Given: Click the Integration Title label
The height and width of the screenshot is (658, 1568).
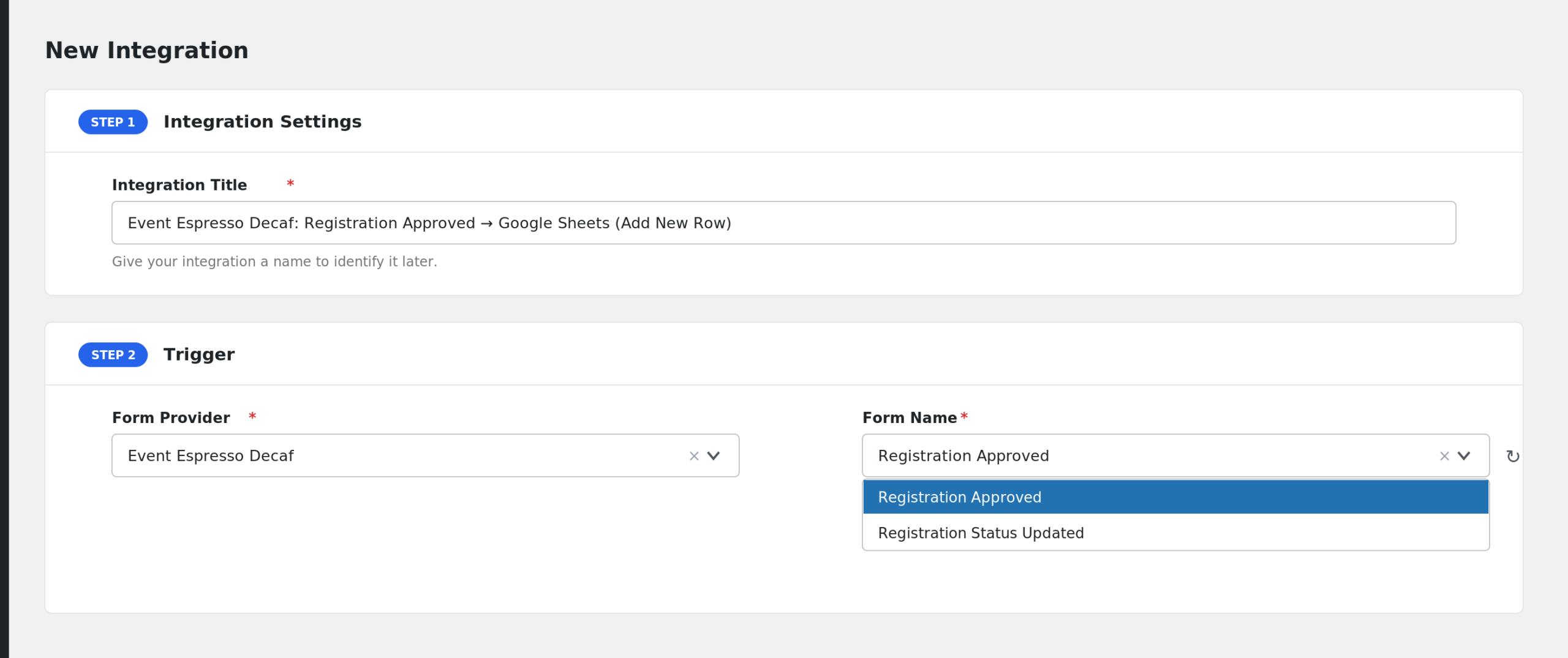Looking at the screenshot, I should pos(179,185).
